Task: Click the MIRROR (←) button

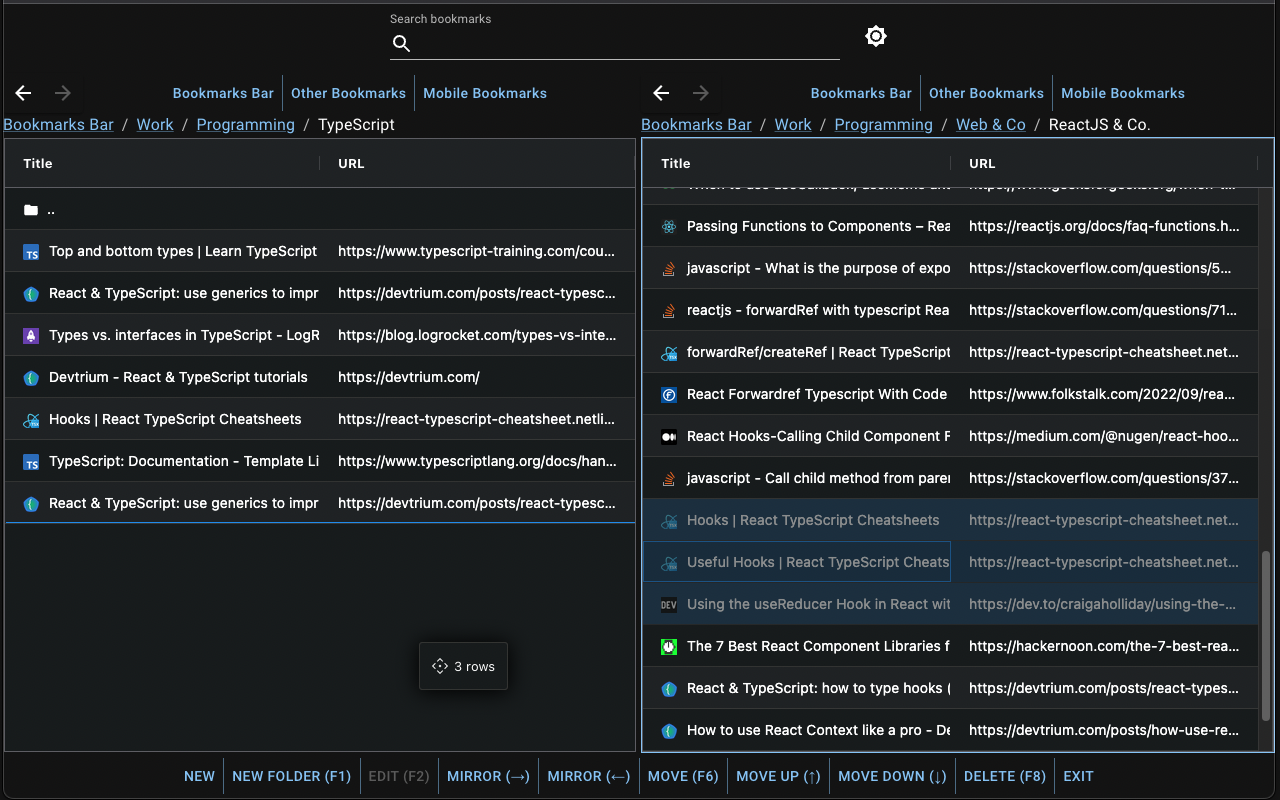Action: point(589,776)
